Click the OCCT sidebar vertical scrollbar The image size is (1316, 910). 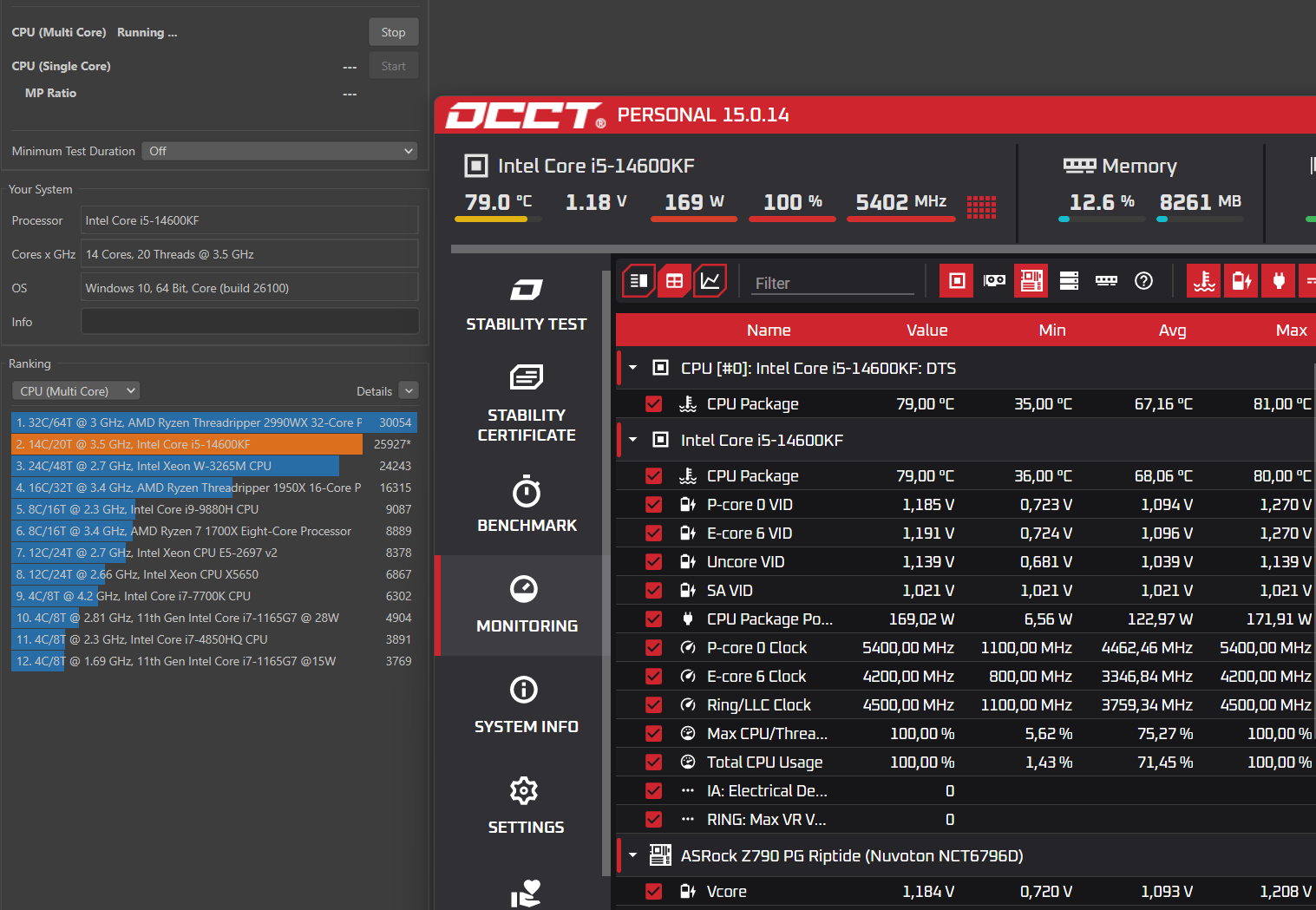click(x=606, y=573)
